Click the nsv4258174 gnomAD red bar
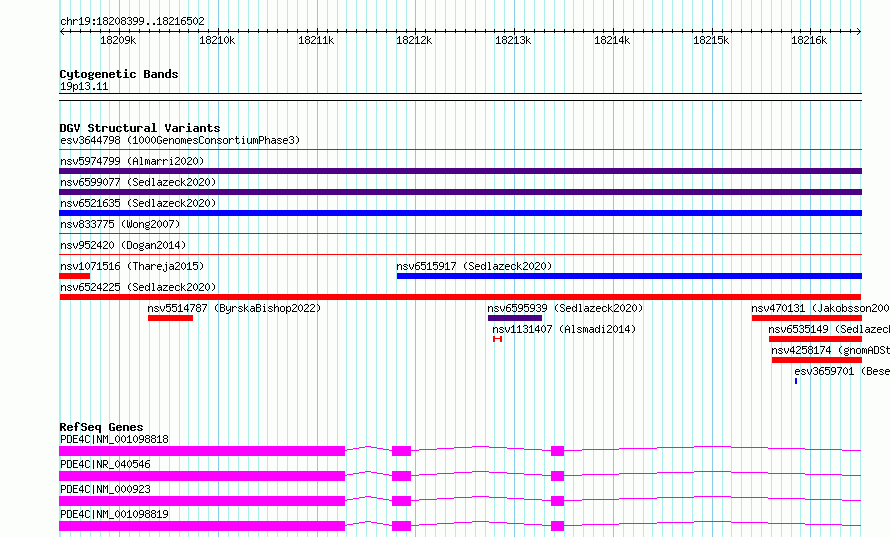 pyautogui.click(x=817, y=360)
